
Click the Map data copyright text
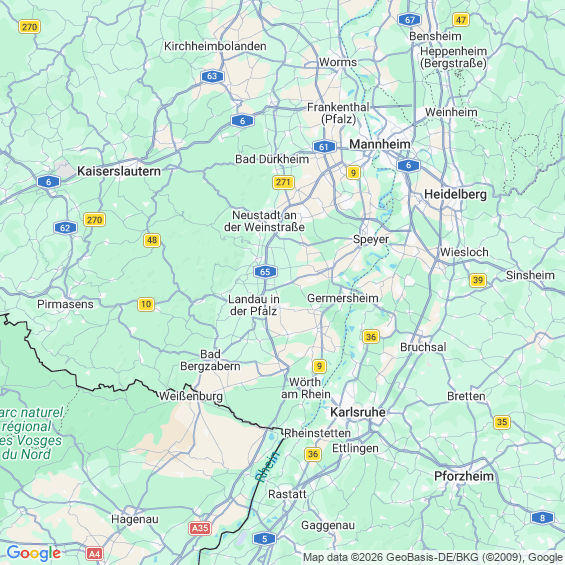coord(433,557)
